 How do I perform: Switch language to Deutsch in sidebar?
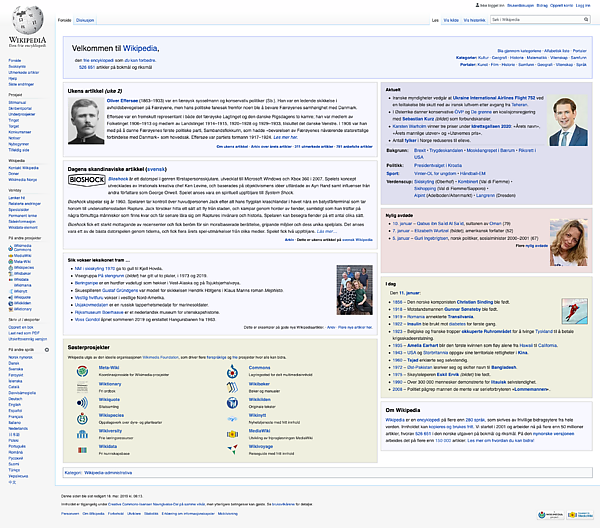click(15, 399)
